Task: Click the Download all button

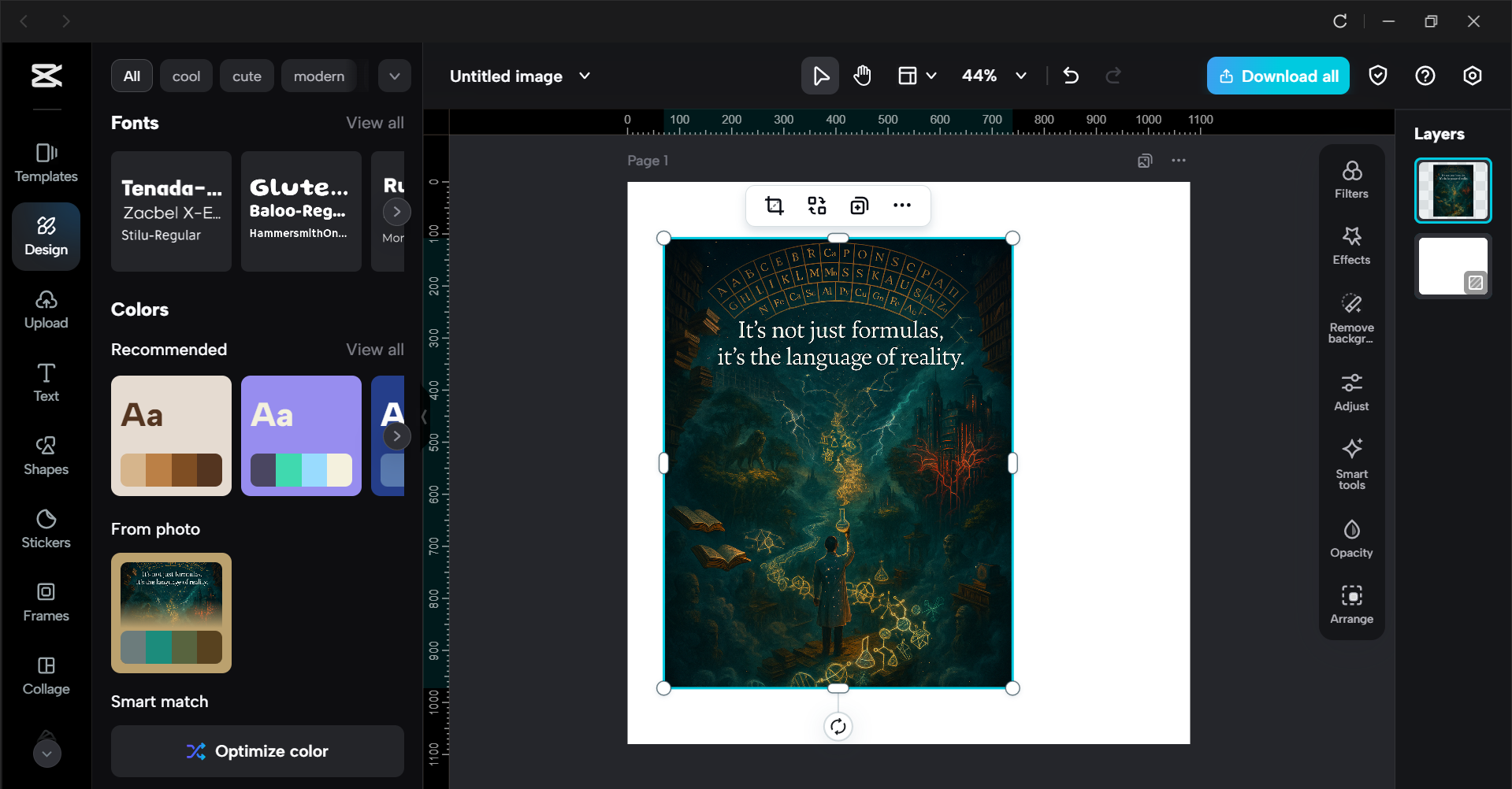Action: click(1277, 76)
